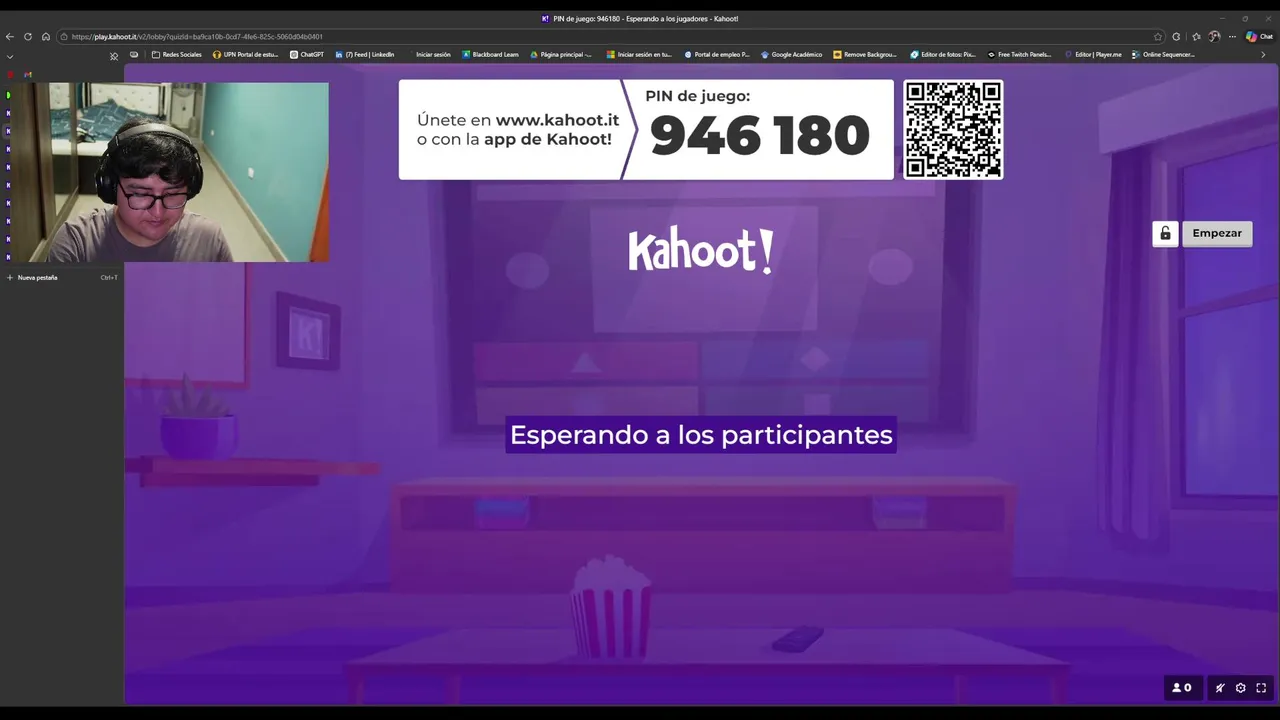1280x720 pixels.
Task: Add this page to favorites
Action: 1158,37
